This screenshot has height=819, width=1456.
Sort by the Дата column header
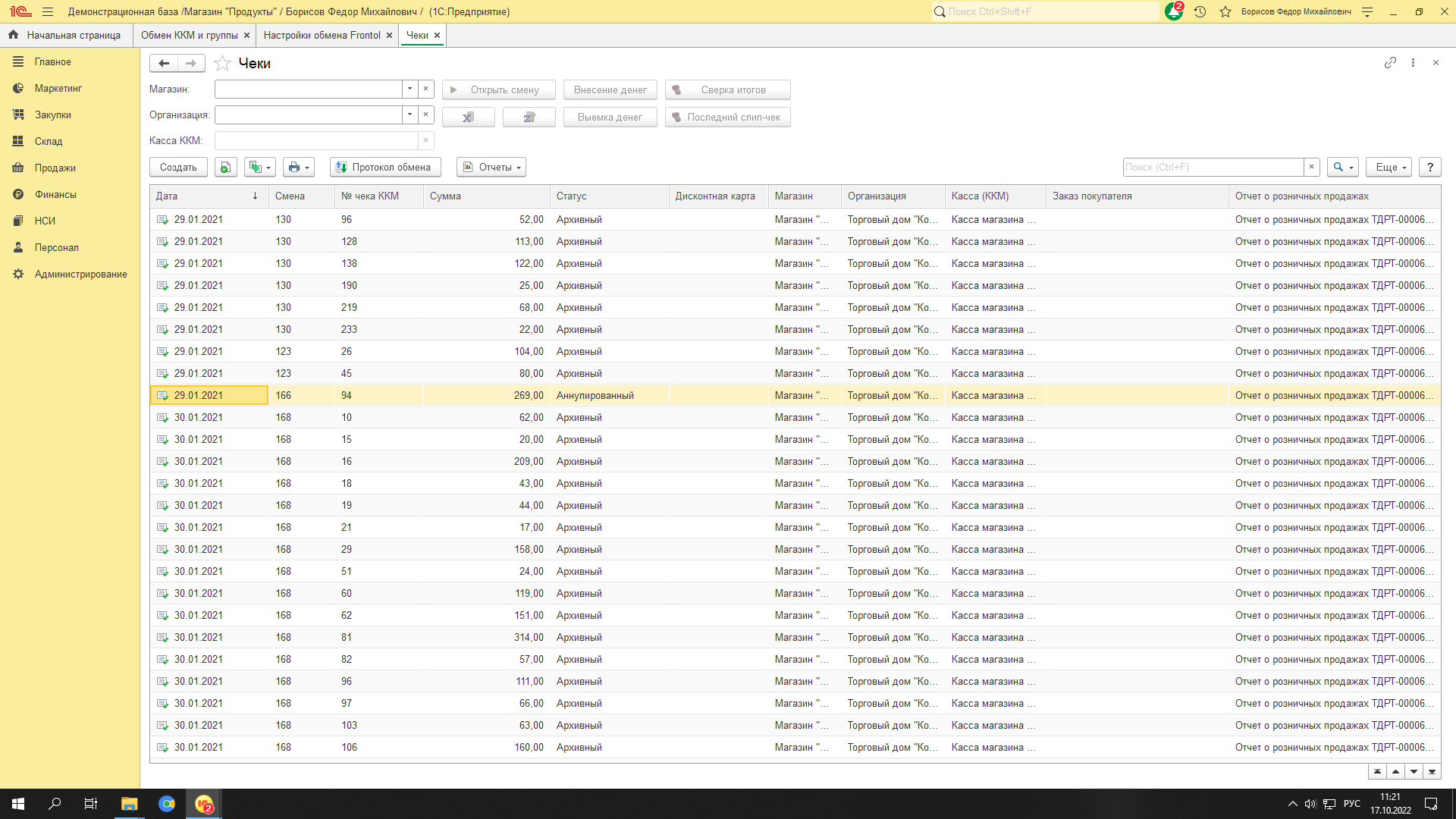[x=209, y=196]
